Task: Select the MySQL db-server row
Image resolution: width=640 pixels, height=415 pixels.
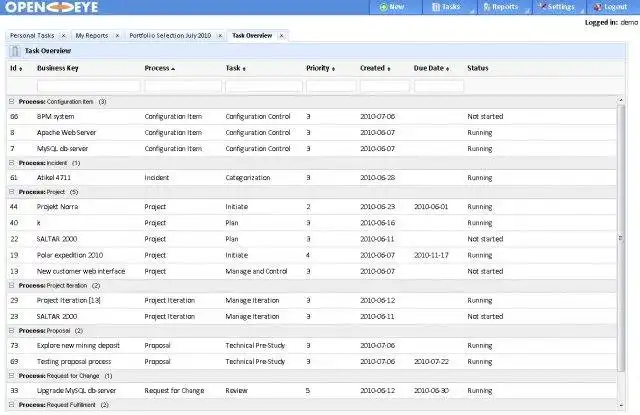Action: coord(312,149)
